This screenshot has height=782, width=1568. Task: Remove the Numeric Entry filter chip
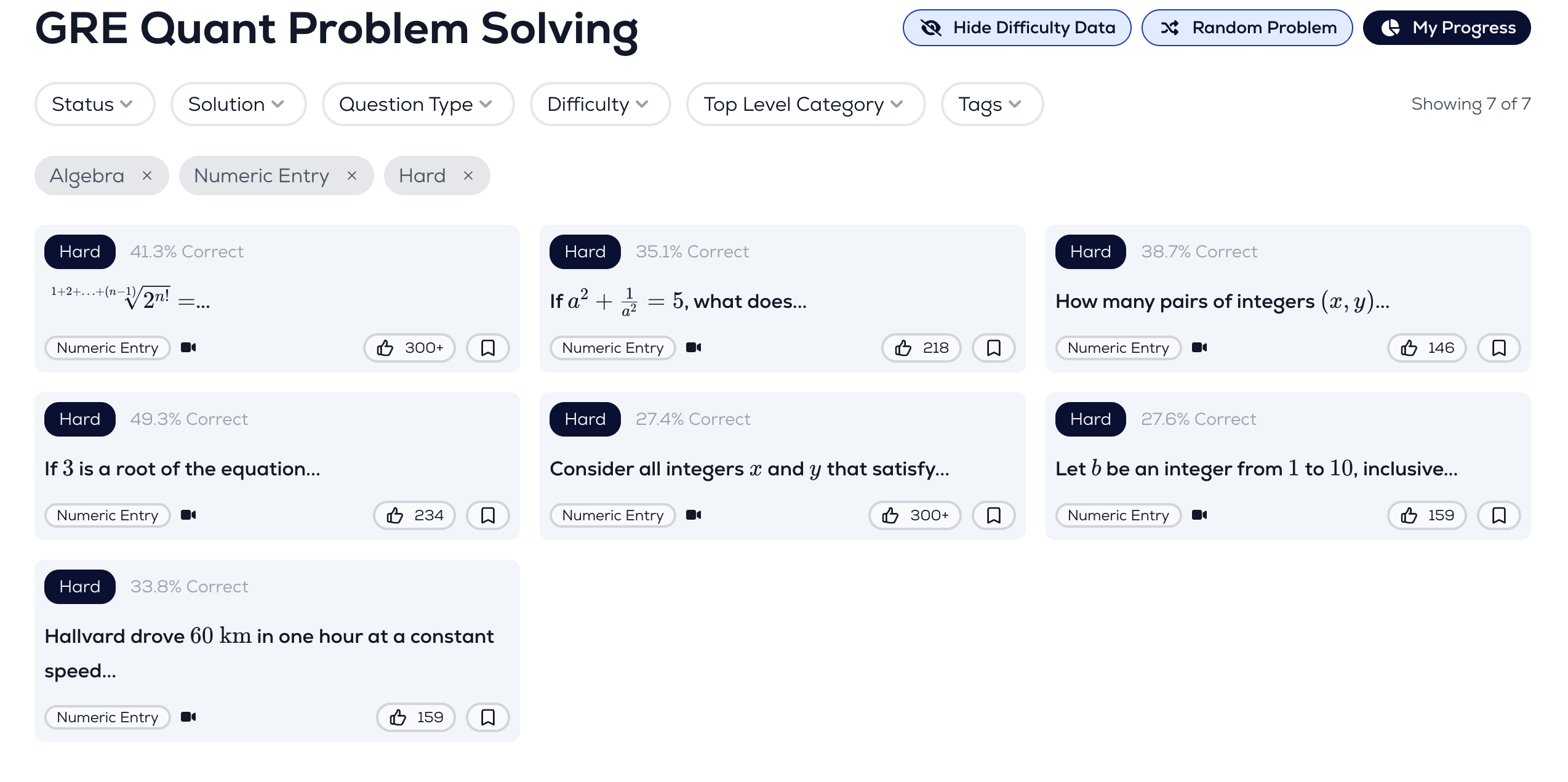(352, 175)
